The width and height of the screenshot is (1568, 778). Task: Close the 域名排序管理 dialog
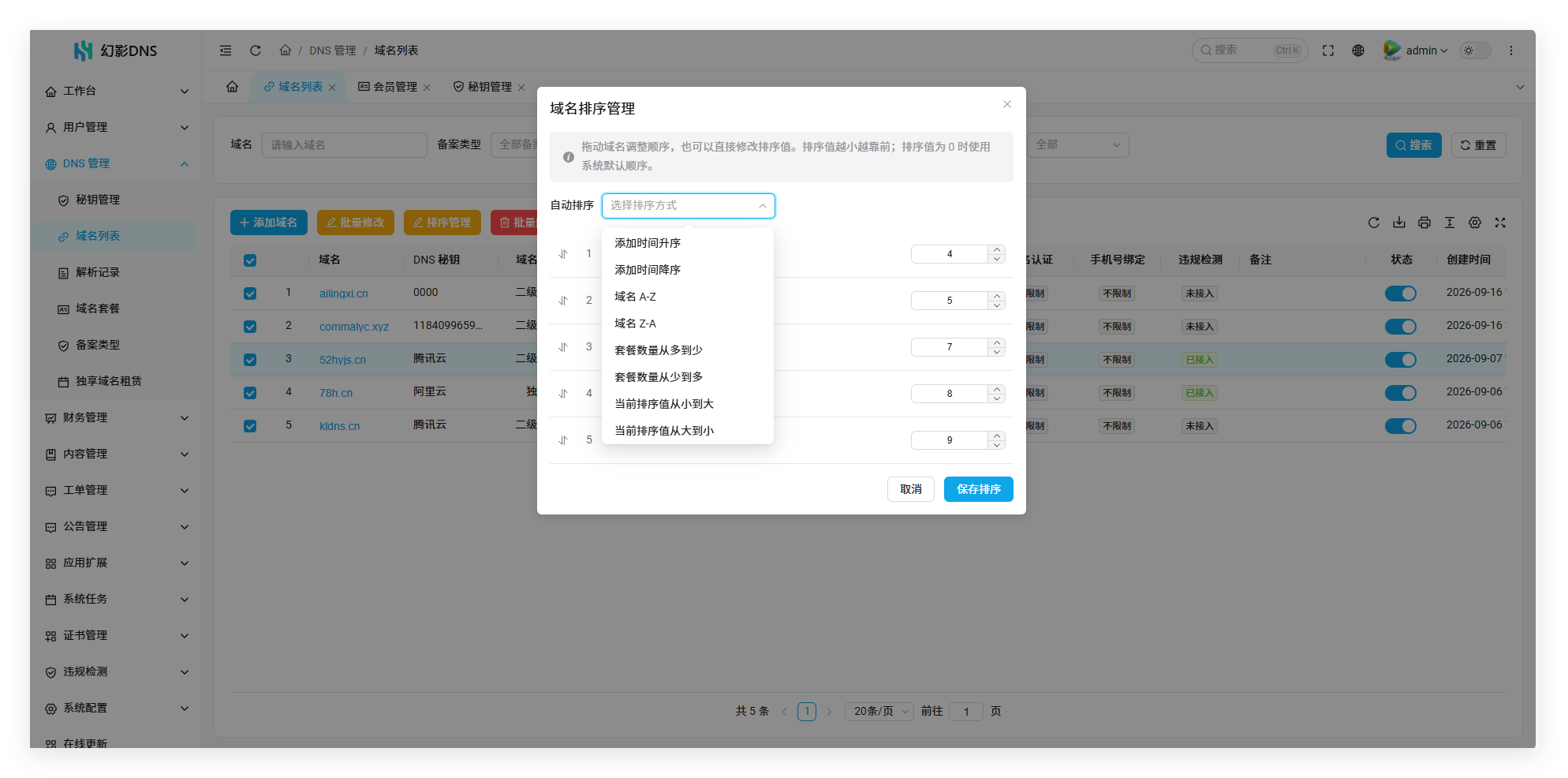(x=1007, y=104)
